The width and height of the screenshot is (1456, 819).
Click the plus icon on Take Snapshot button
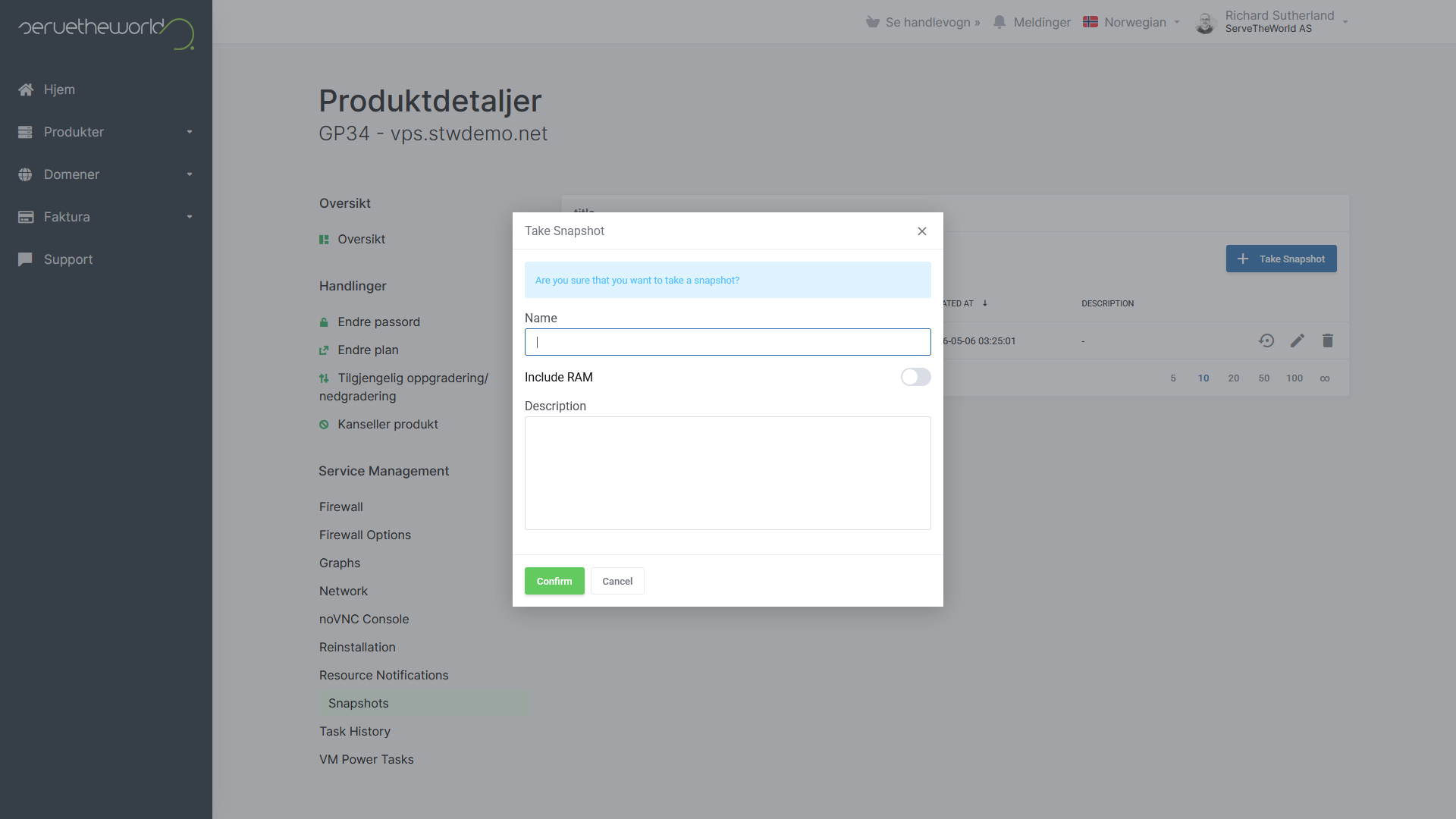1243,259
